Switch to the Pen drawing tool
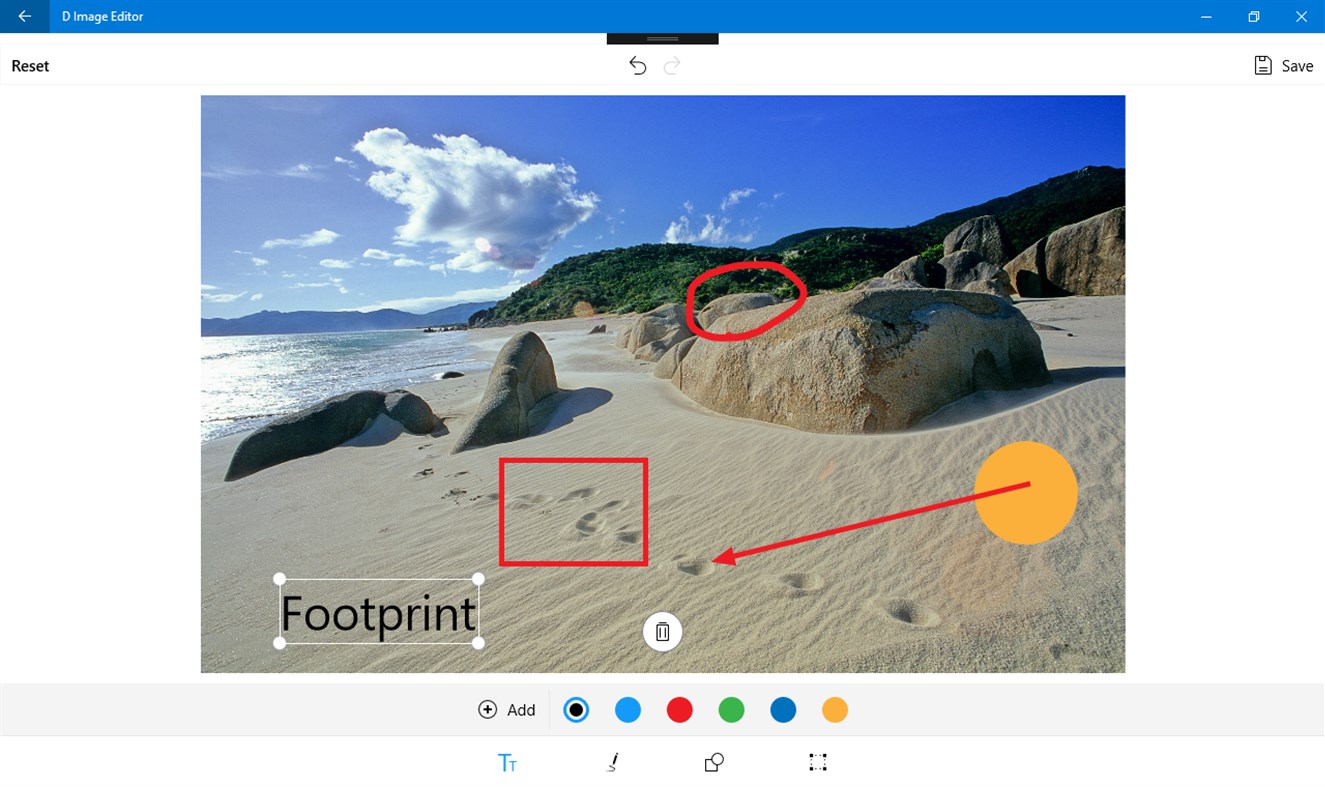This screenshot has height=787, width=1325. pyautogui.click(x=612, y=762)
